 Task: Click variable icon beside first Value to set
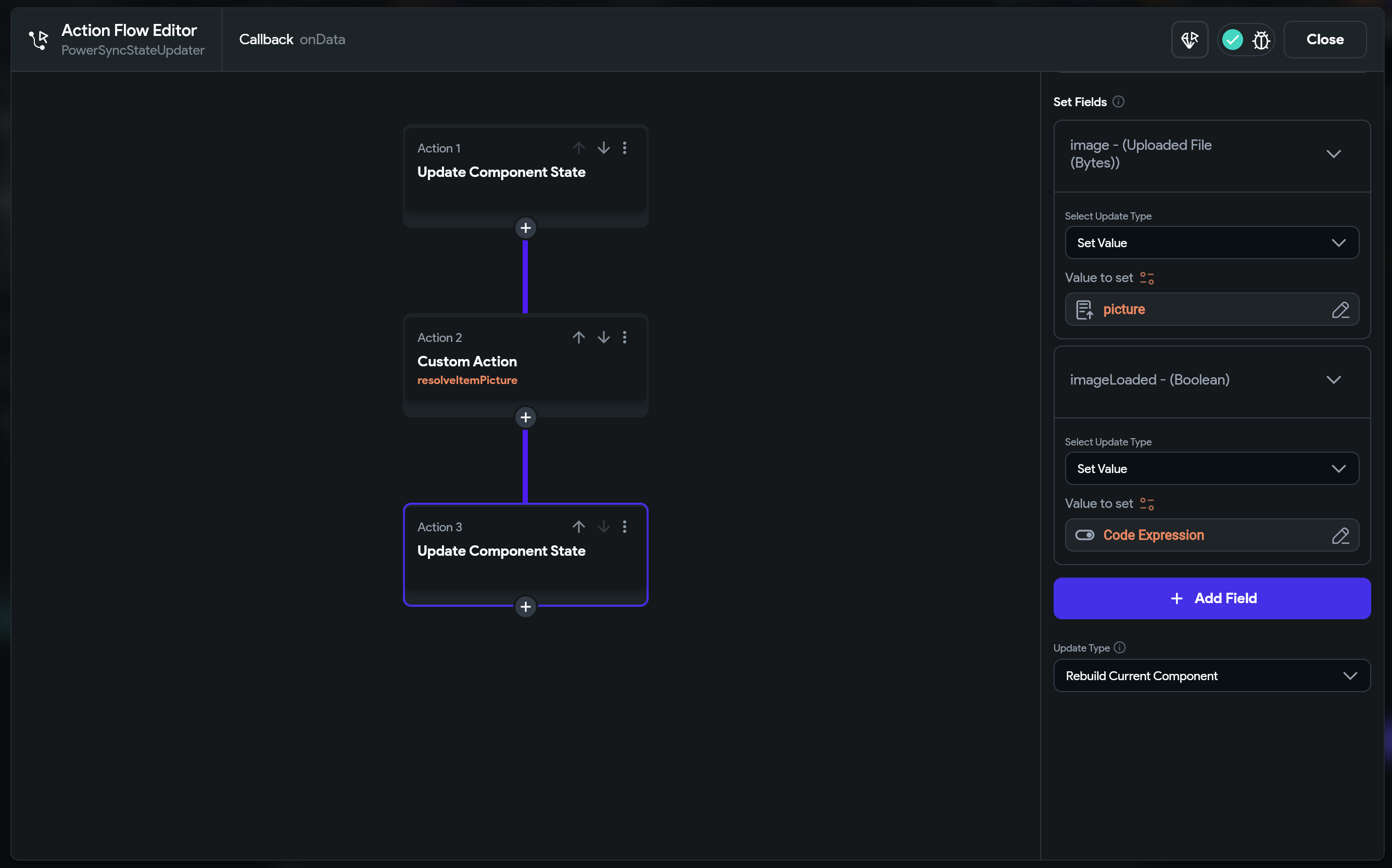click(x=1146, y=278)
